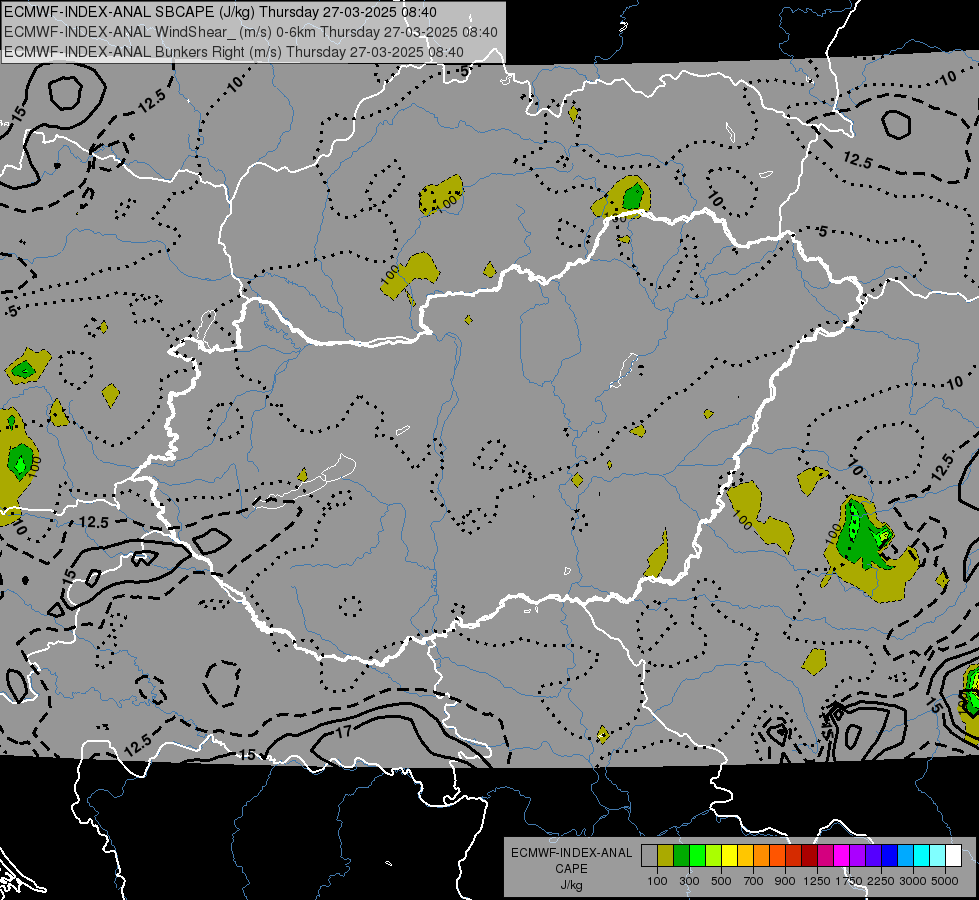Click the 5000 tick label in the legend

[945, 881]
